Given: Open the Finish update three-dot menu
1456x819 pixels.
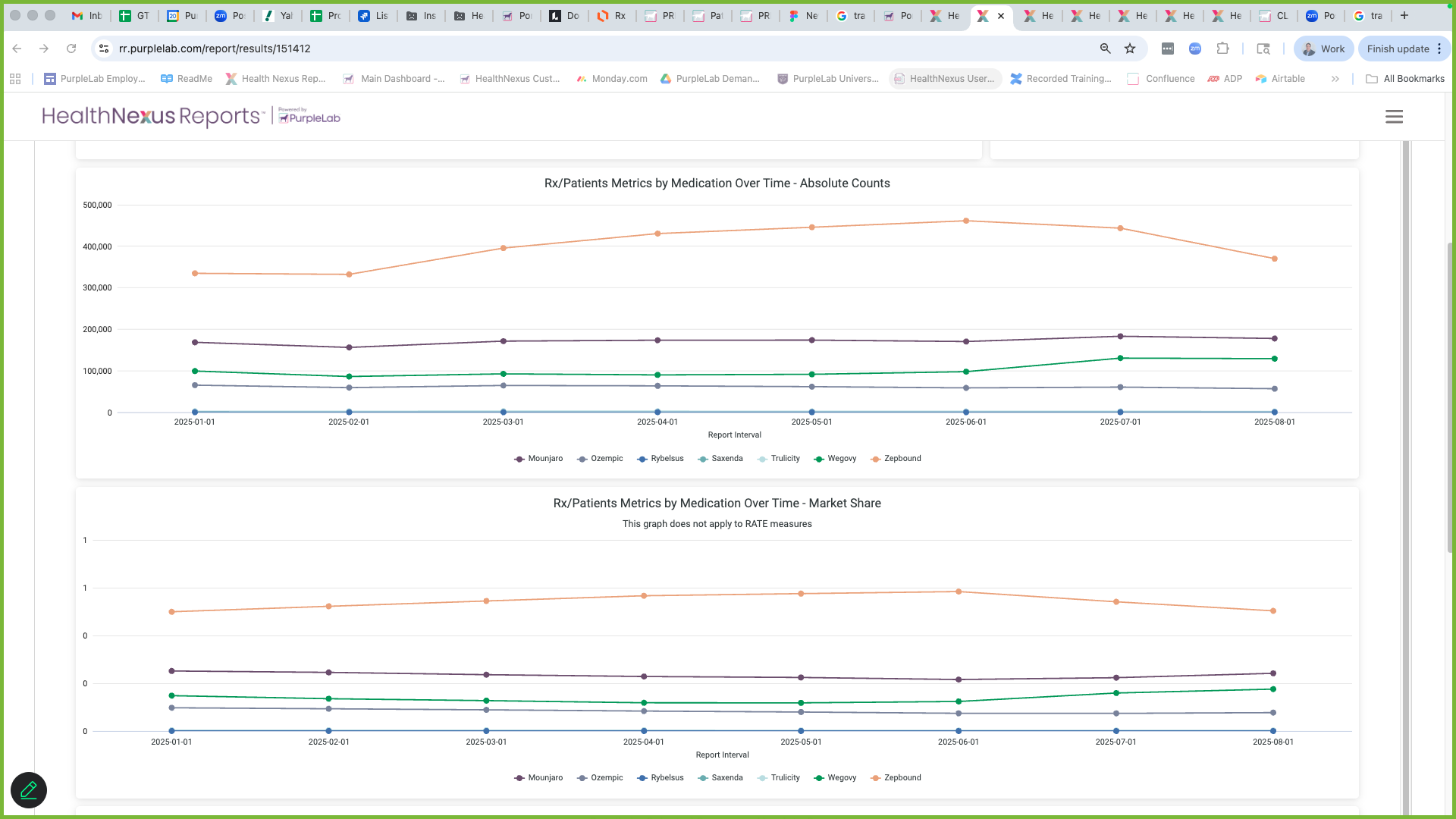Looking at the screenshot, I should [1439, 49].
